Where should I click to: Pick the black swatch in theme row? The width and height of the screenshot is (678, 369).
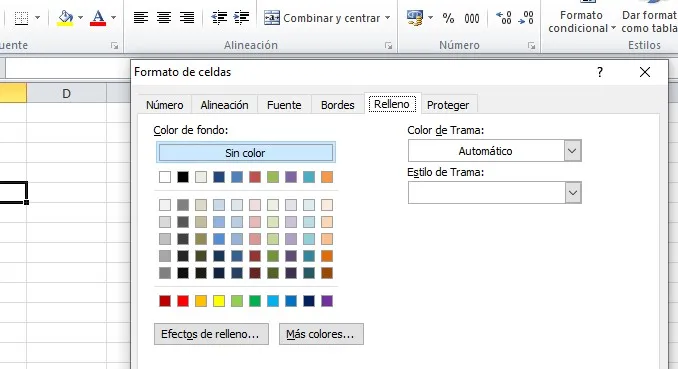pyautogui.click(x=183, y=177)
